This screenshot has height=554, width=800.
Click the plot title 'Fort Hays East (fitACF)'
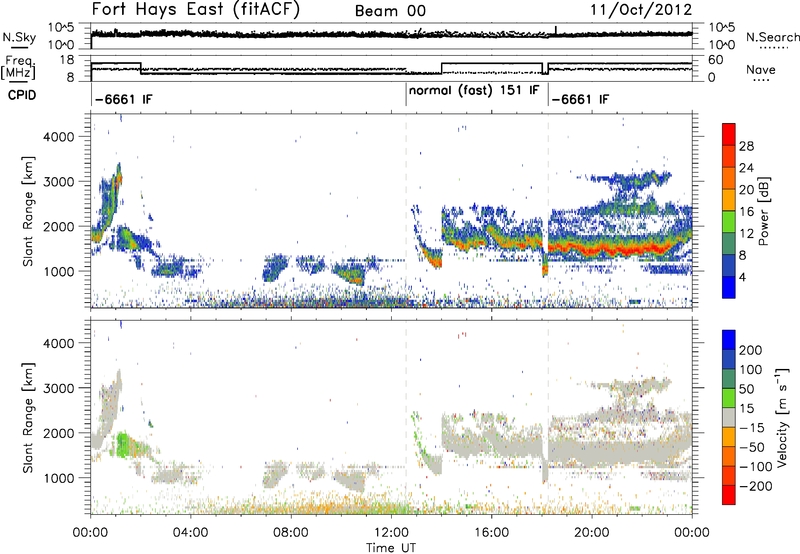click(x=196, y=10)
